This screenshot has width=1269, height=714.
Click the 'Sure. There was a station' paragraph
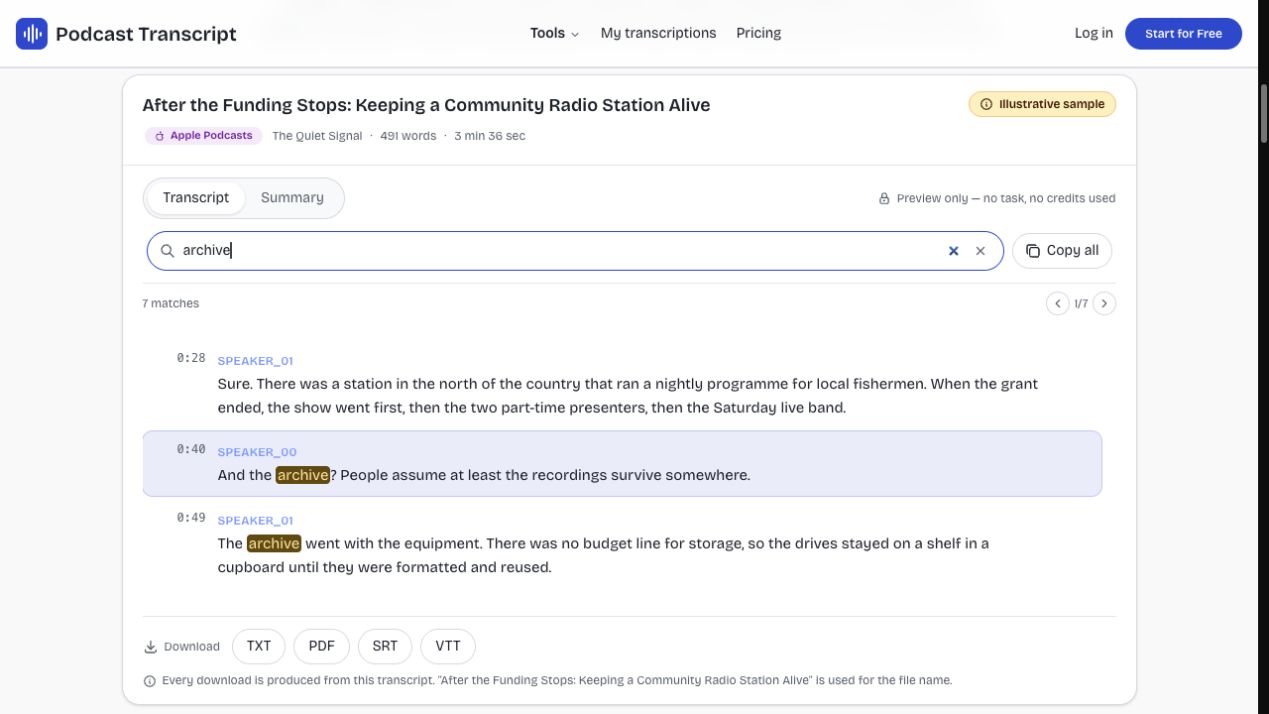pyautogui.click(x=628, y=396)
